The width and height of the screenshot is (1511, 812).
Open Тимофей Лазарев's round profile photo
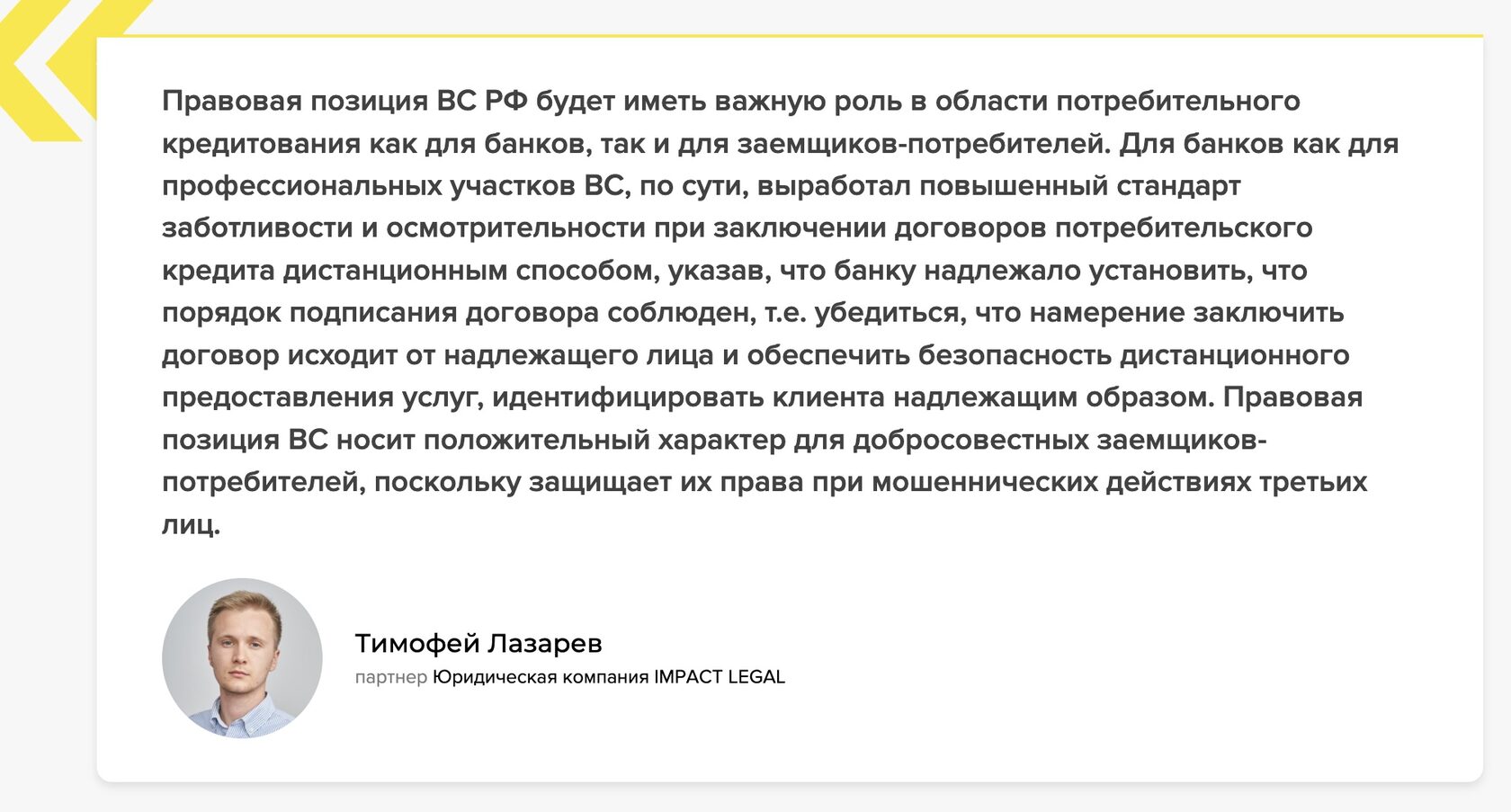[242, 658]
